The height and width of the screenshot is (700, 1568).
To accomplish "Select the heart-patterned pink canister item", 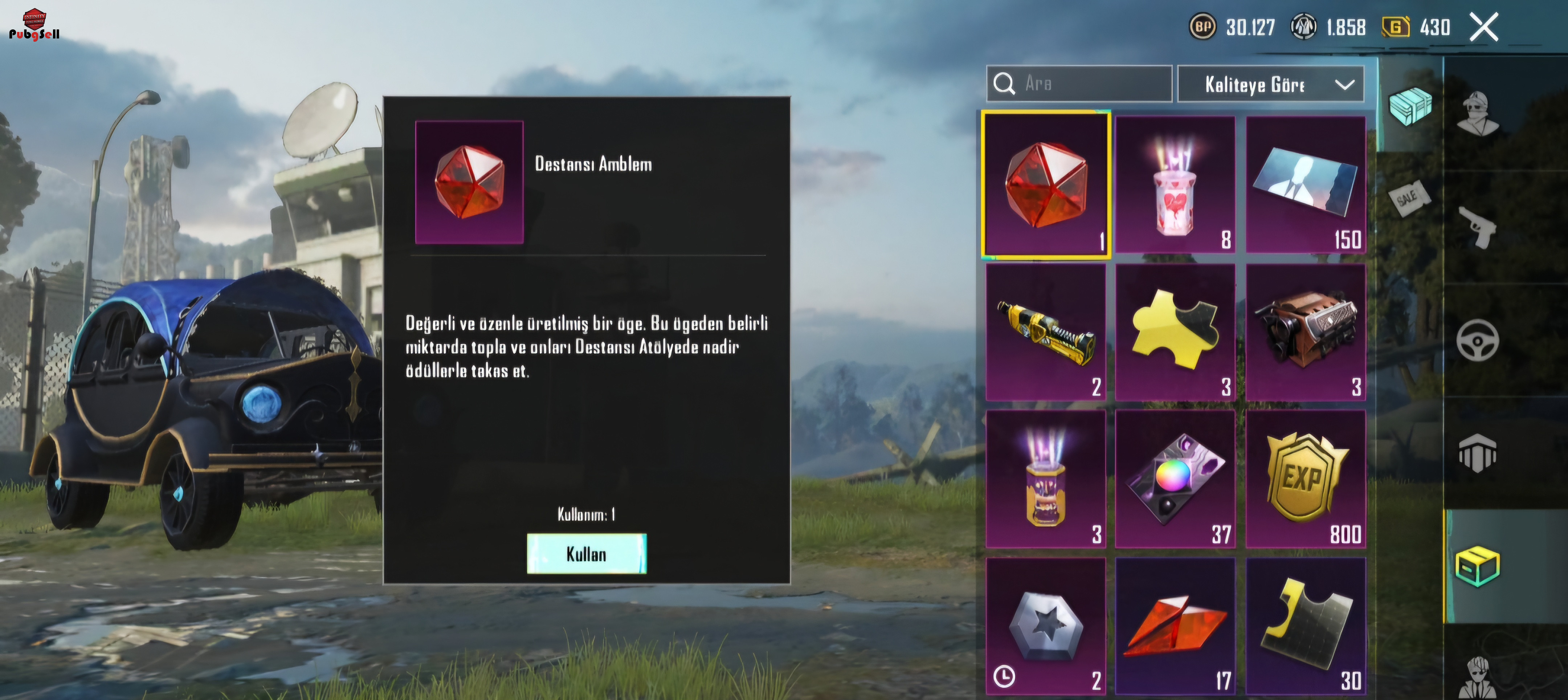I will click(1175, 184).
